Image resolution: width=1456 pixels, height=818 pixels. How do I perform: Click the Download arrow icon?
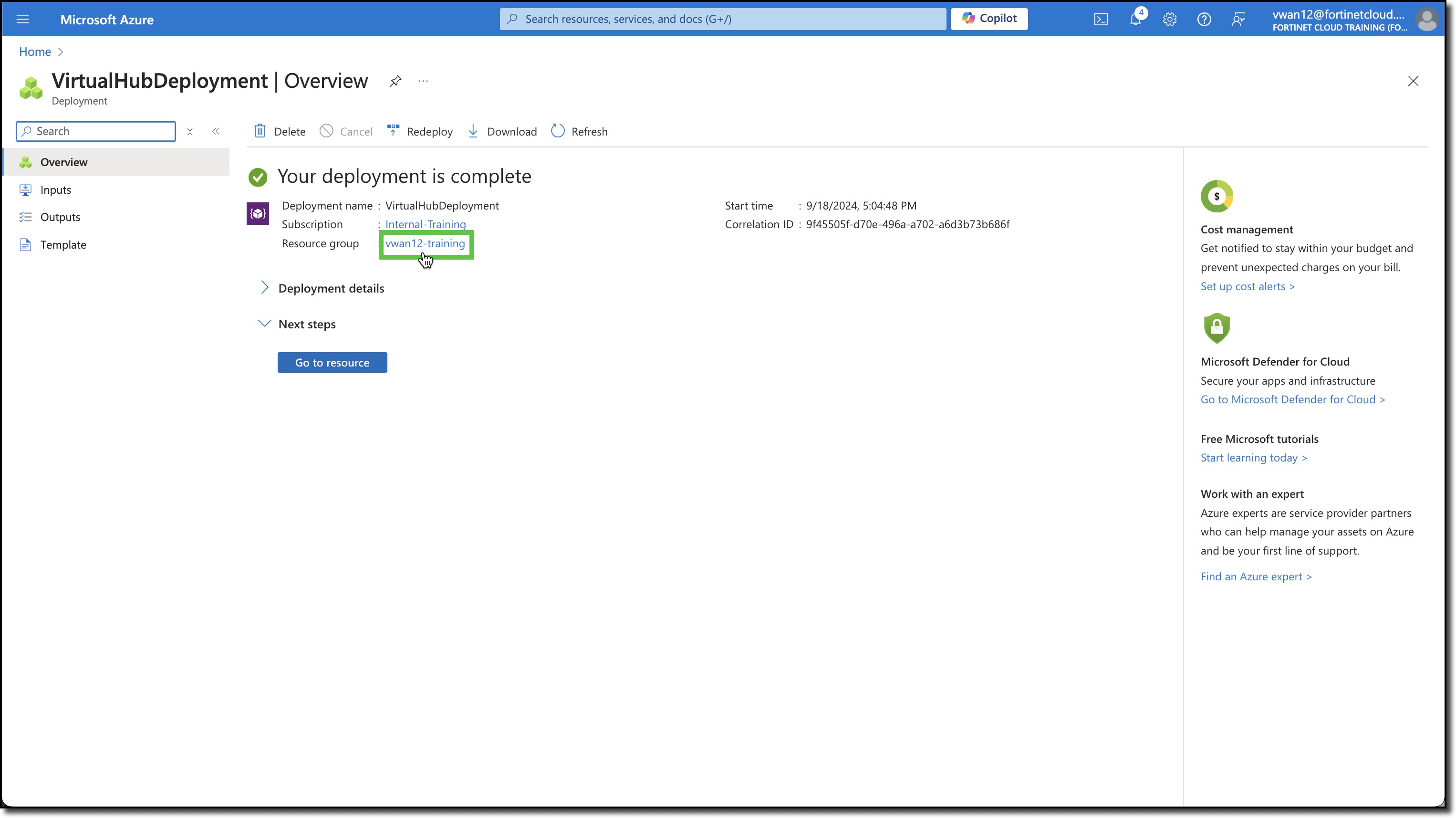(x=473, y=131)
